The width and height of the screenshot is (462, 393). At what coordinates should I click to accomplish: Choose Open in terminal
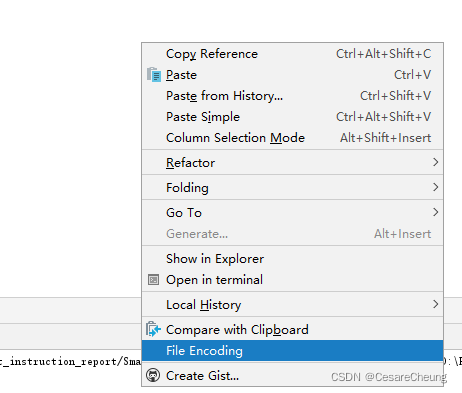(x=292, y=280)
